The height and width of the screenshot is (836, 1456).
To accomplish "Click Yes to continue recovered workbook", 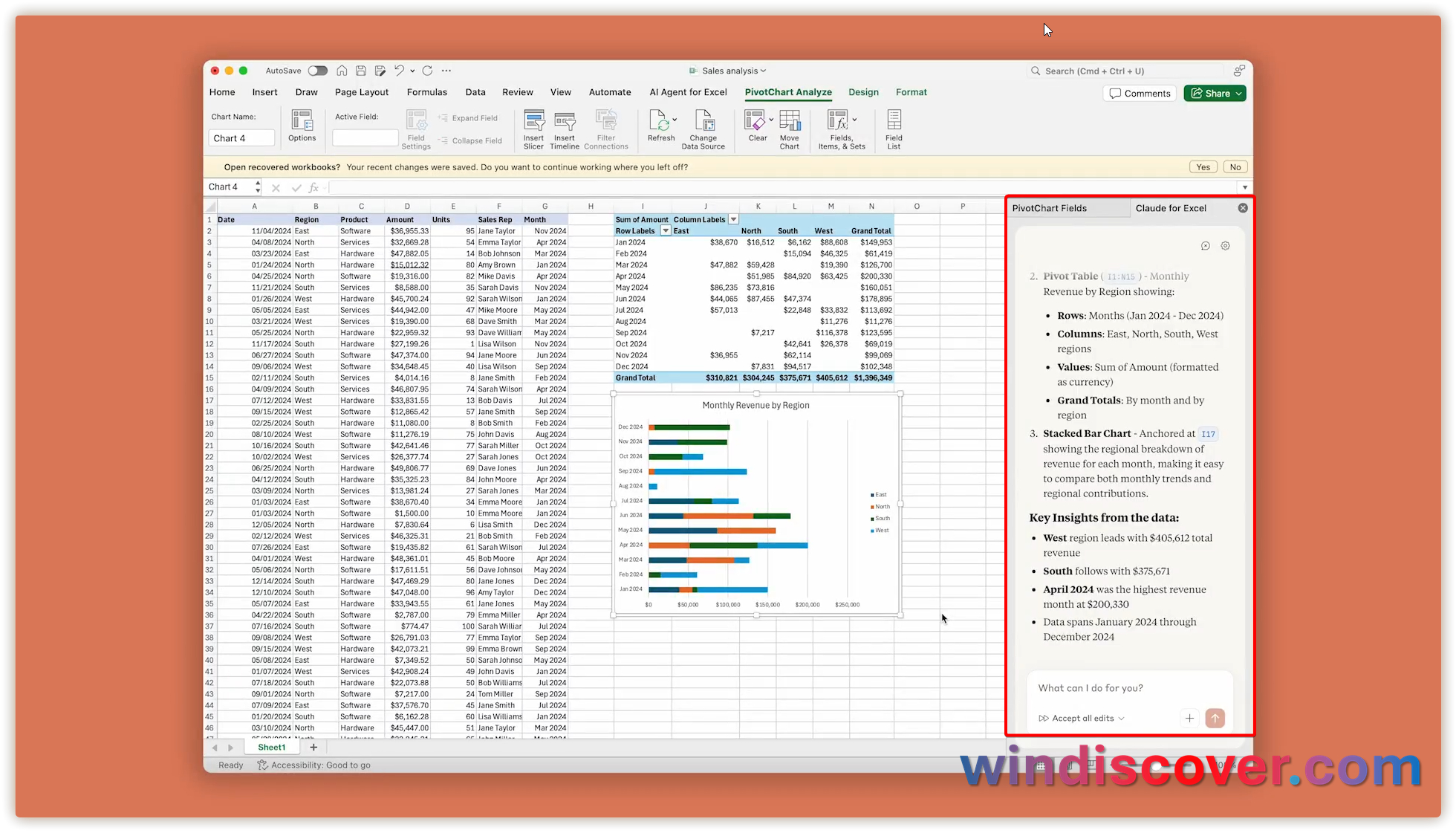I will coord(1203,166).
